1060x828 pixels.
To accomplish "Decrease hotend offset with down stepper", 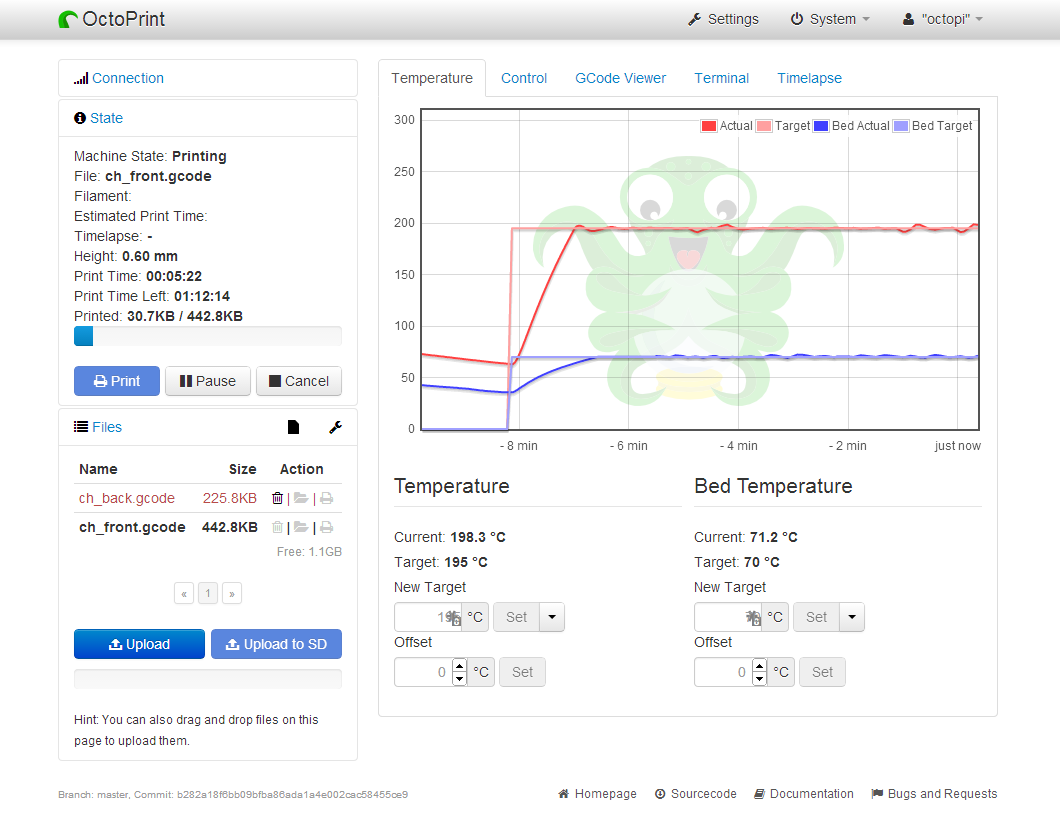I will click(460, 679).
